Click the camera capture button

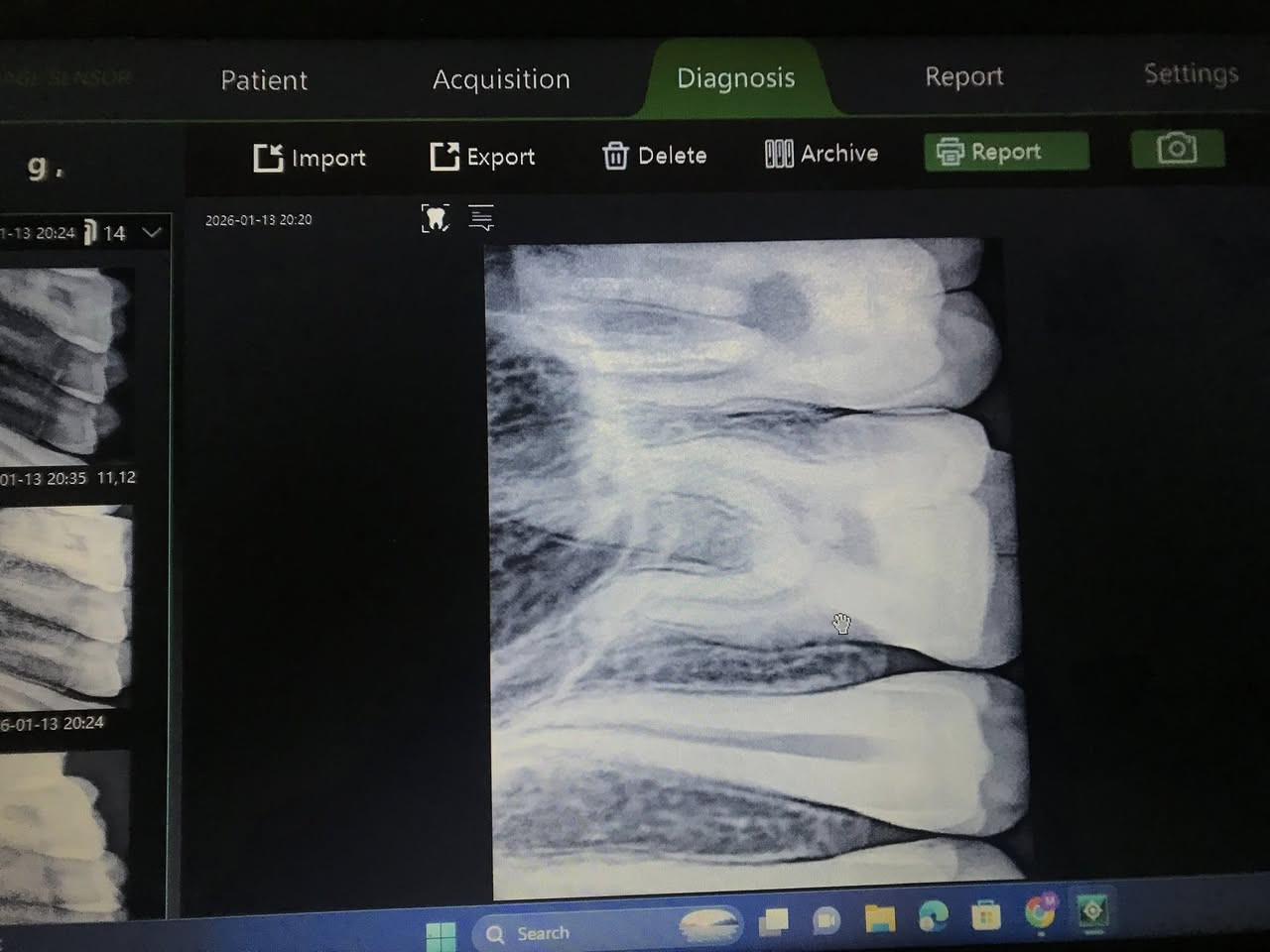(x=1177, y=150)
